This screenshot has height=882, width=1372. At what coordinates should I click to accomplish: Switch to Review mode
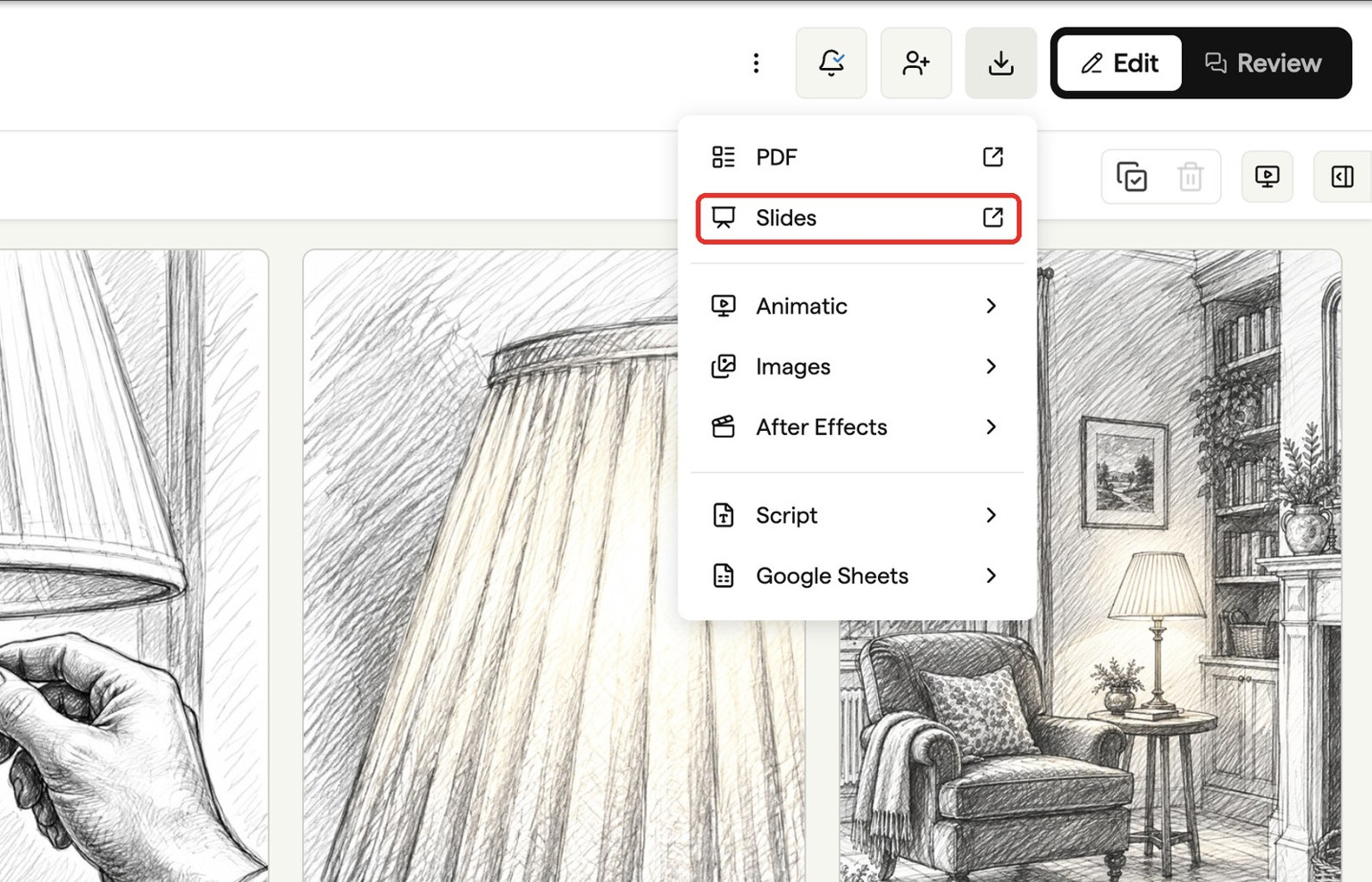[1263, 63]
